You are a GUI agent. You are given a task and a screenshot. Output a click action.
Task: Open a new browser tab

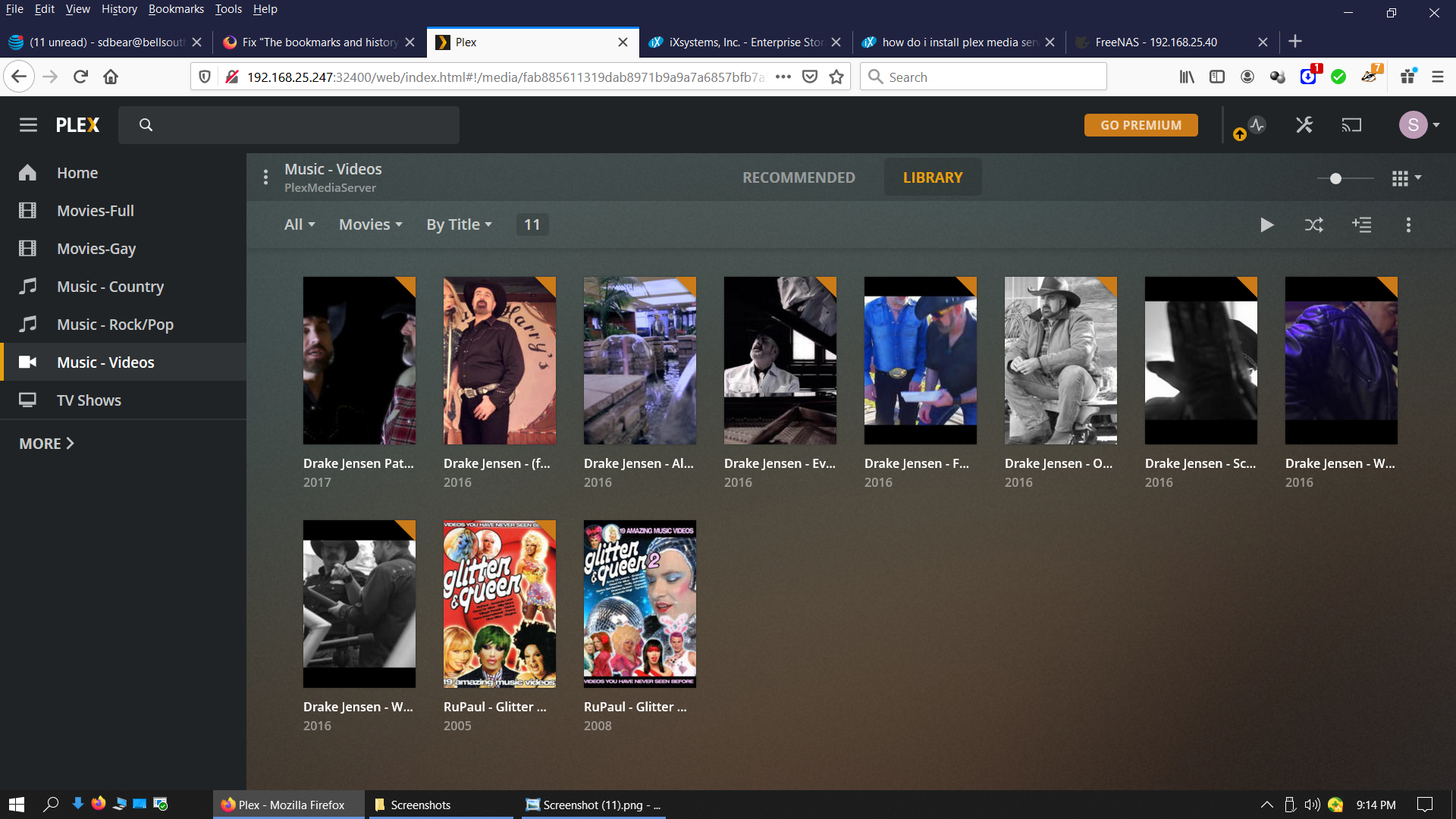pyautogui.click(x=1295, y=42)
